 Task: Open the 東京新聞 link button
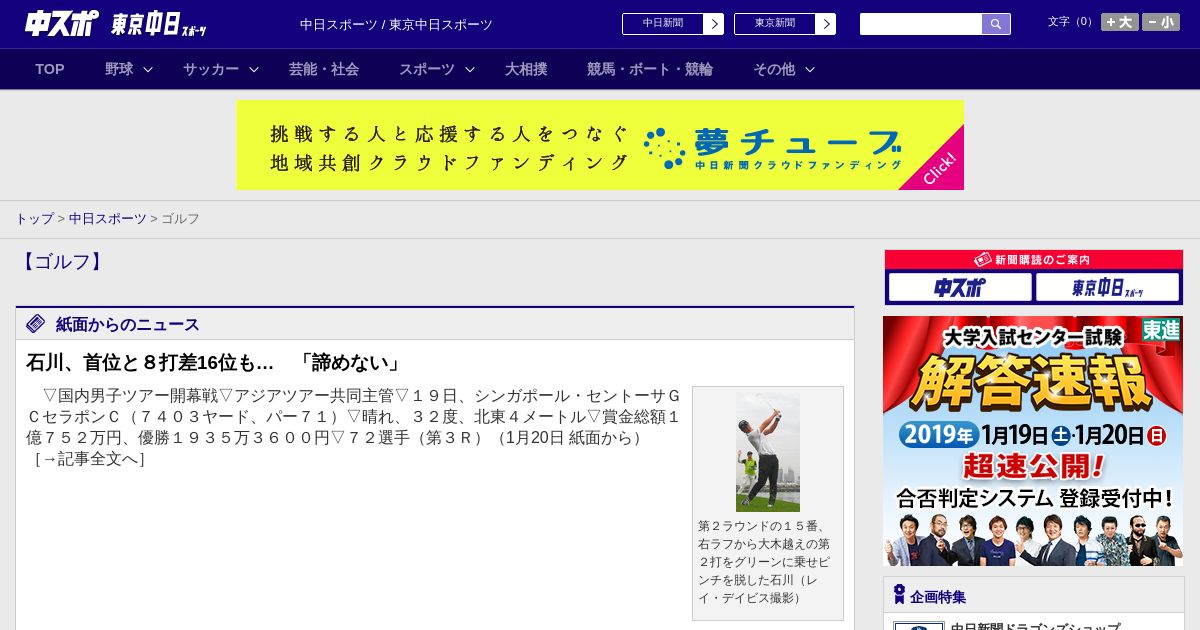(774, 24)
